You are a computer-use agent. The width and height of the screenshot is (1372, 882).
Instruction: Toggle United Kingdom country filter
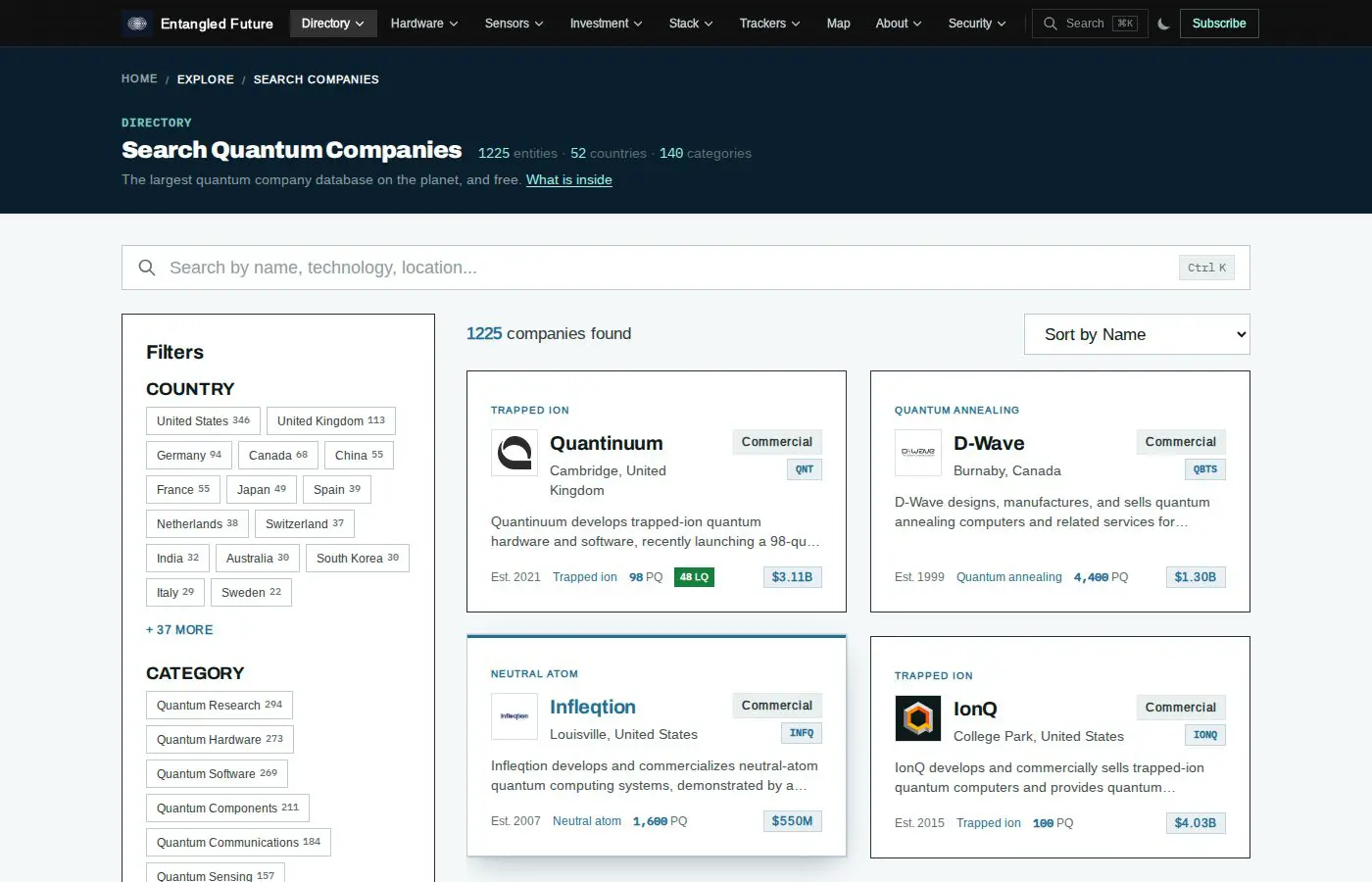[331, 421]
